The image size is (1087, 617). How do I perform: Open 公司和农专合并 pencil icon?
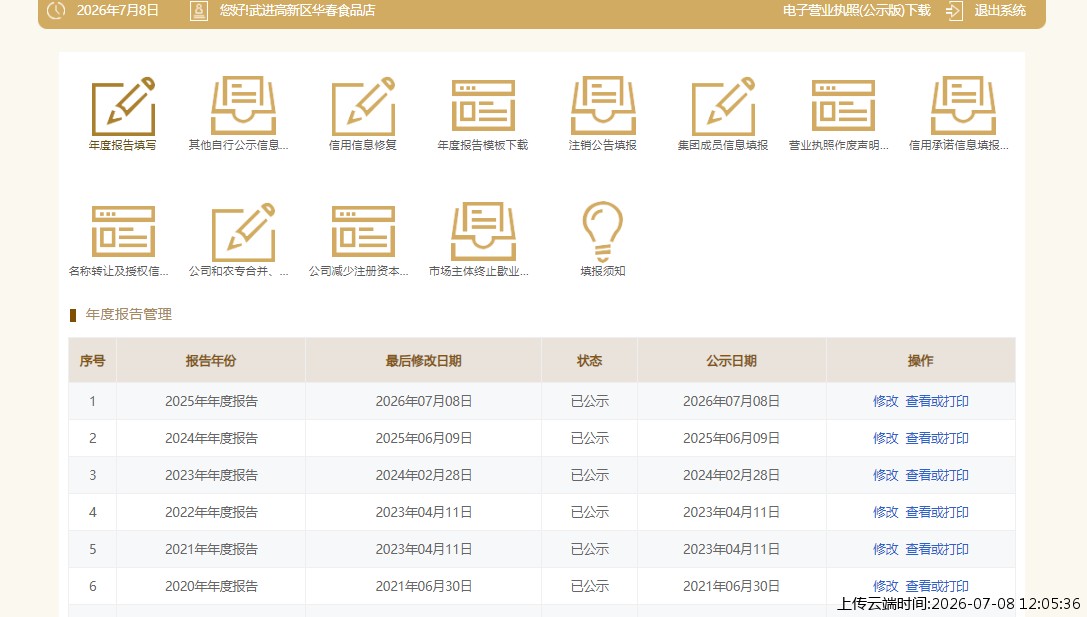[243, 232]
